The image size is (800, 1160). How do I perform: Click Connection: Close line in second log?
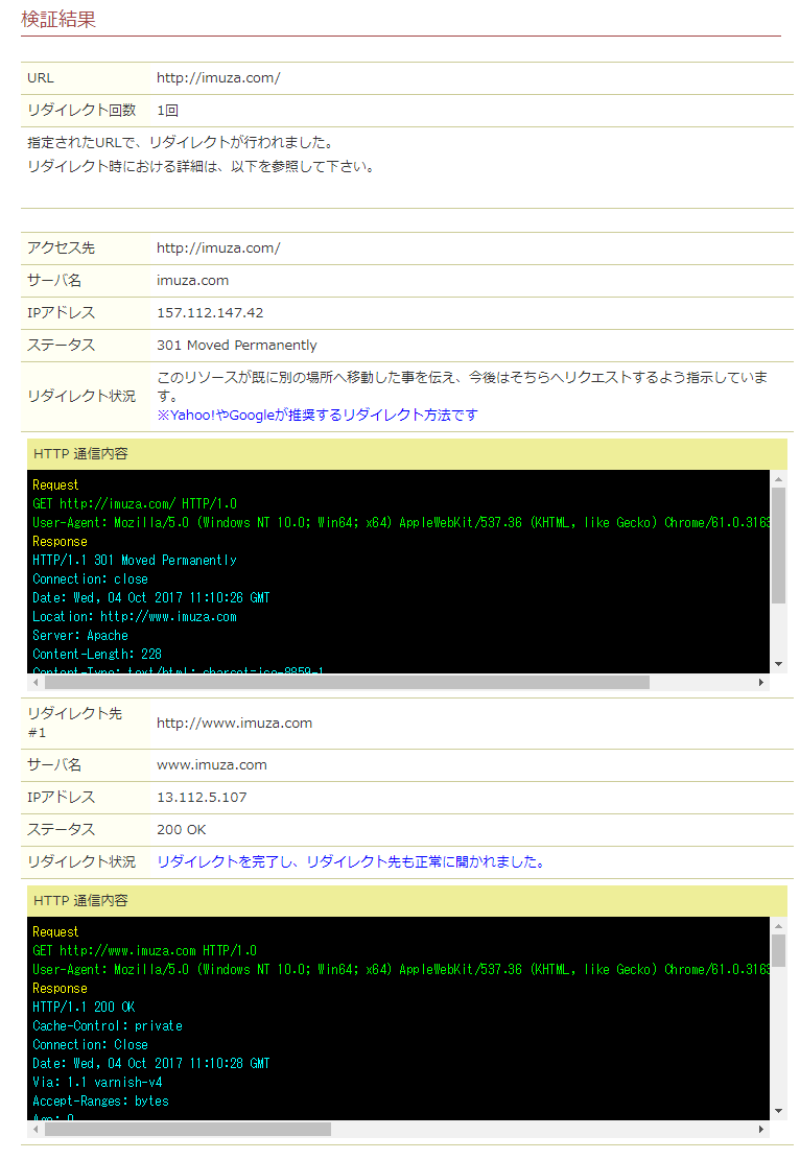[x=90, y=1045]
